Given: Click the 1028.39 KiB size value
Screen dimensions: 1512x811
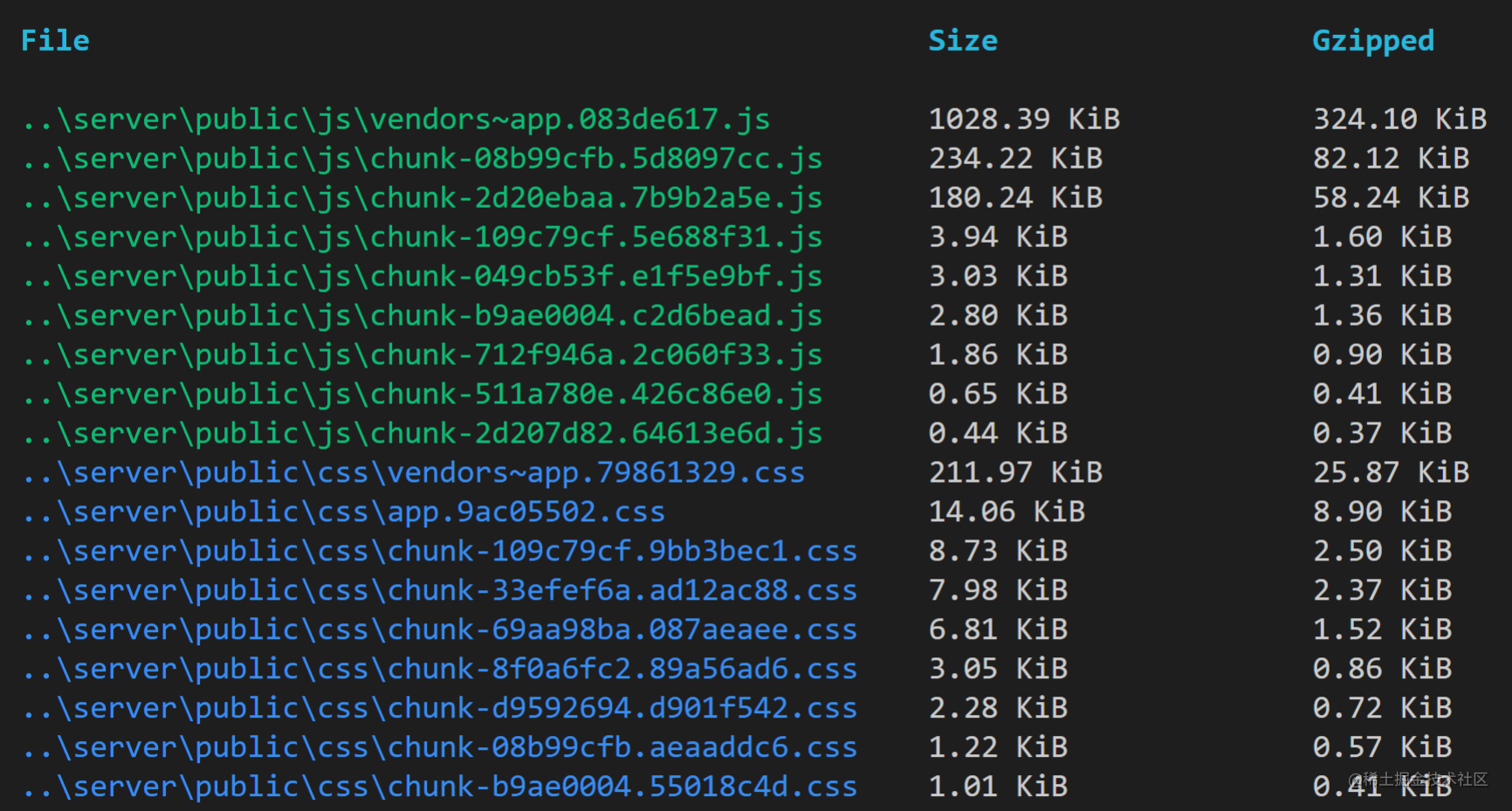Looking at the screenshot, I should (1024, 120).
